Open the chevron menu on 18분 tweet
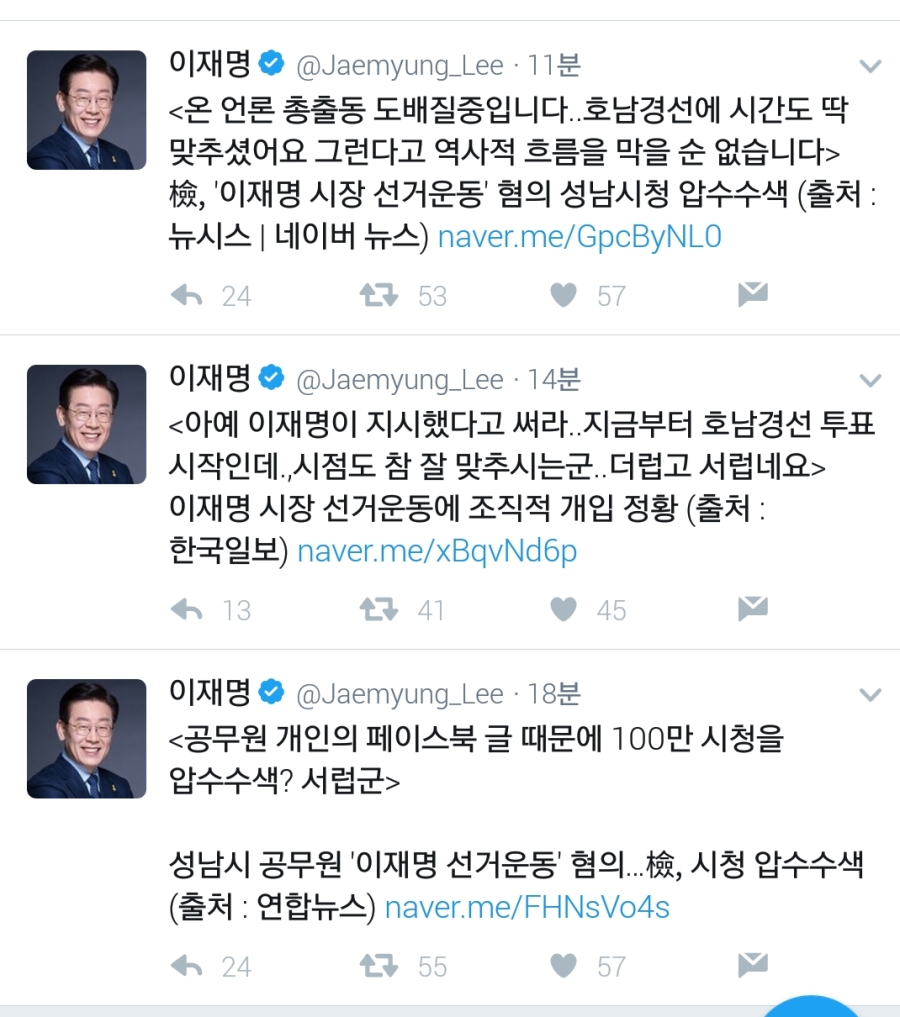The width and height of the screenshot is (900, 1017). pos(870,695)
